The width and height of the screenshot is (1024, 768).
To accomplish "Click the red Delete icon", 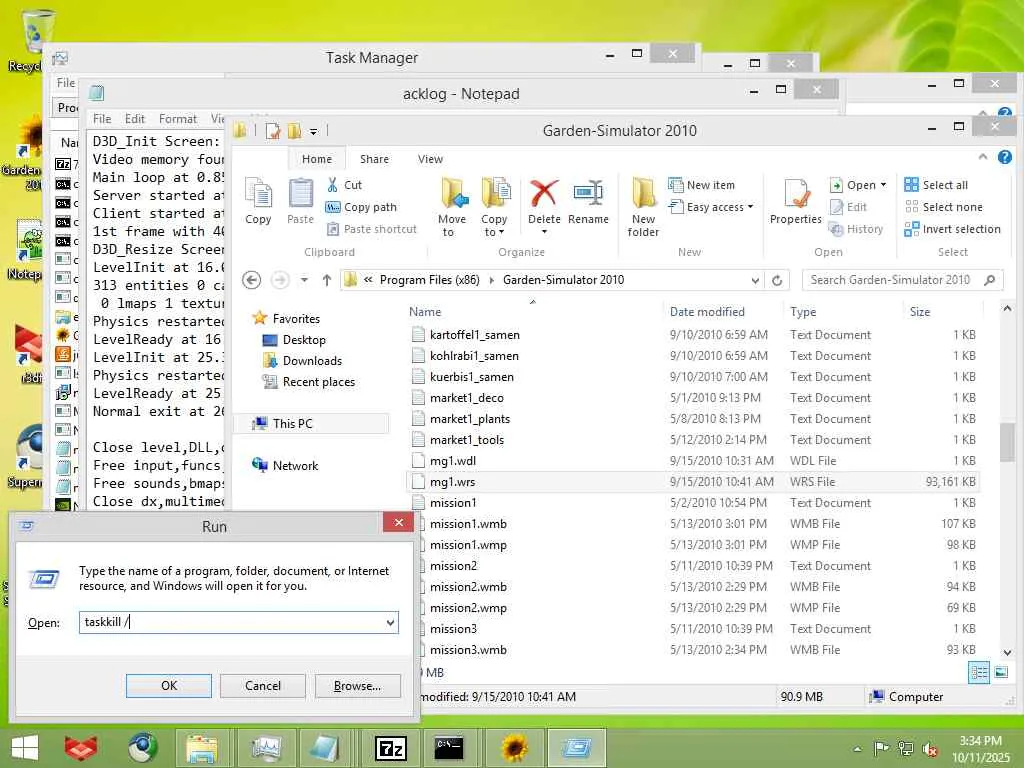I will pos(543,193).
